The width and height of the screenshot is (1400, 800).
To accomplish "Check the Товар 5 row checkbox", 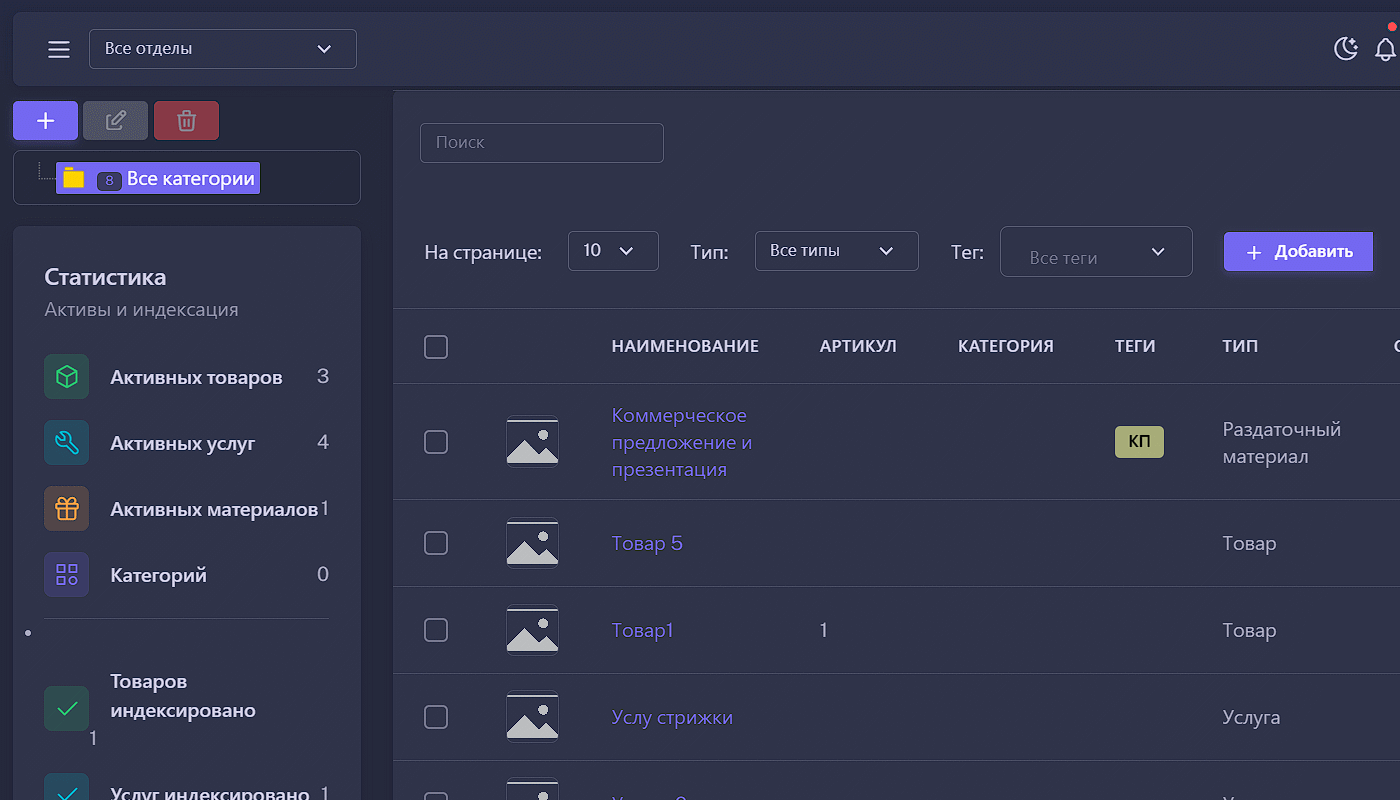I will pyautogui.click(x=436, y=543).
